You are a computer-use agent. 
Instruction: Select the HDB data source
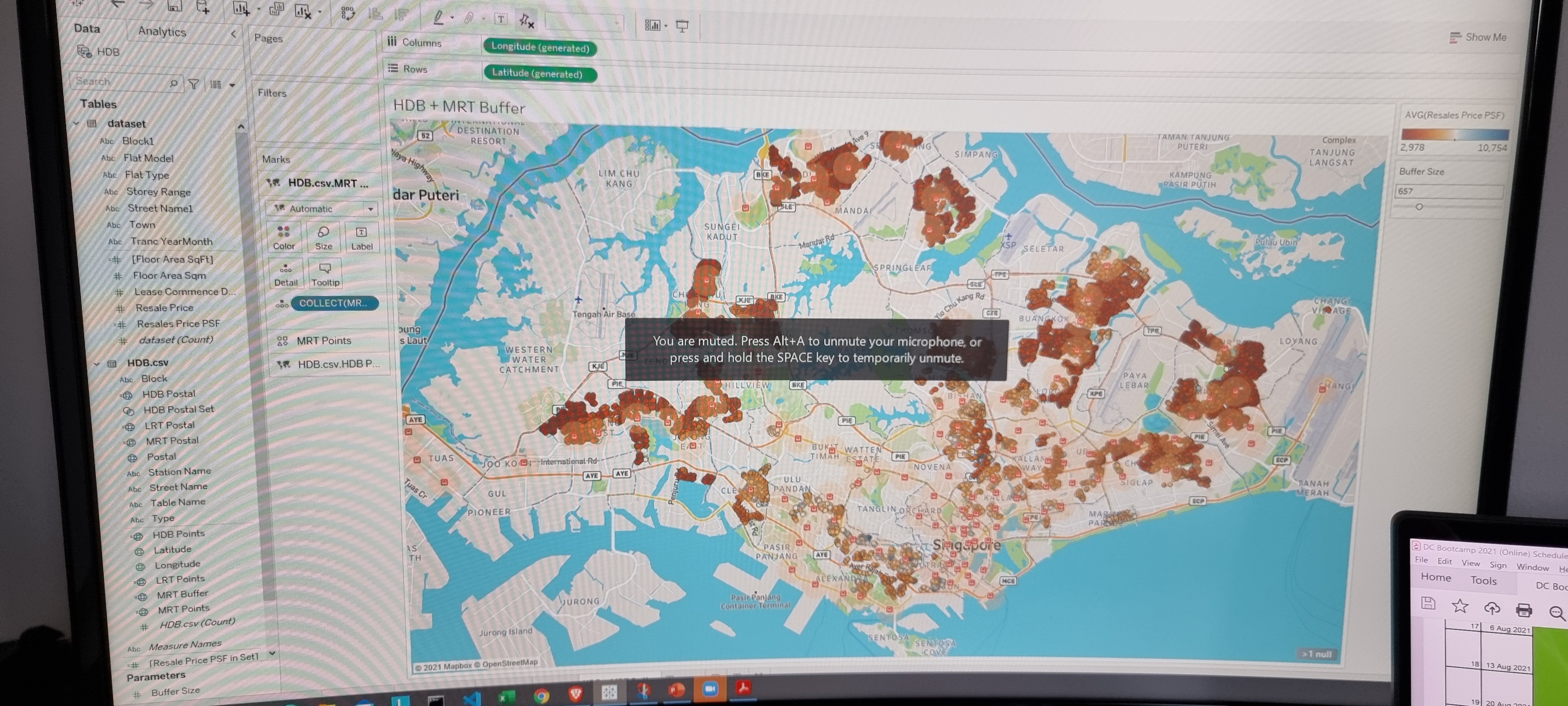(x=99, y=52)
